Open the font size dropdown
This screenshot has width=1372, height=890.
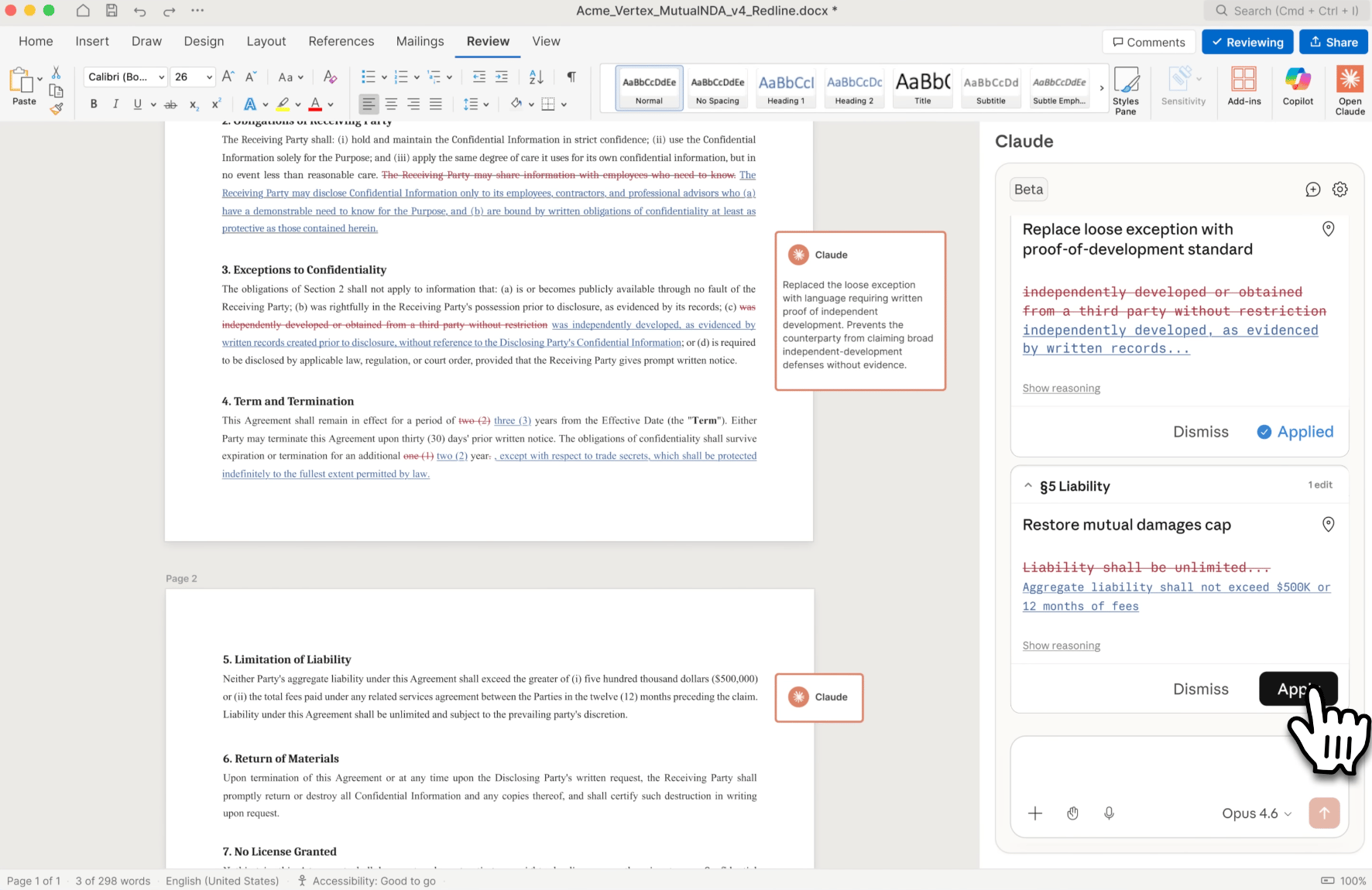pos(206,77)
